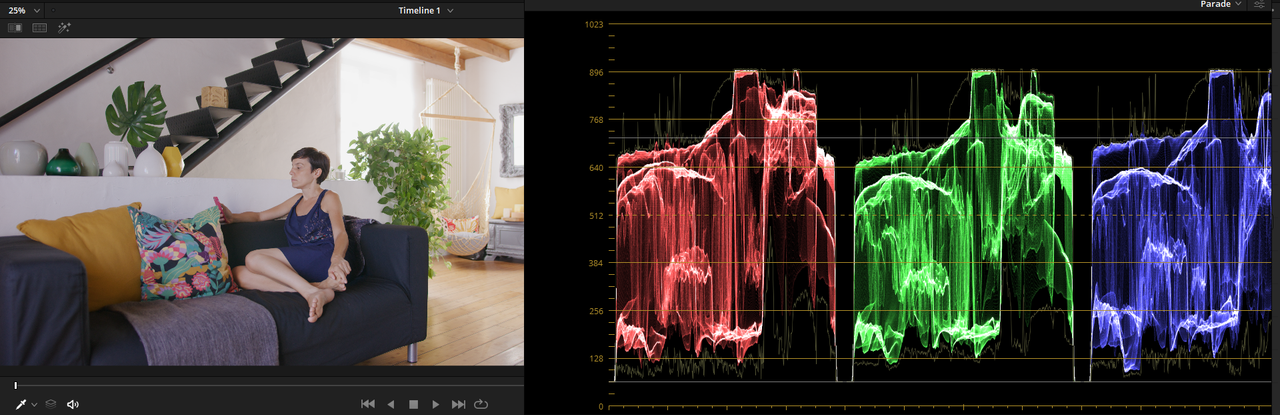Click the 1023 scale label
This screenshot has width=1280, height=415.
point(594,24)
